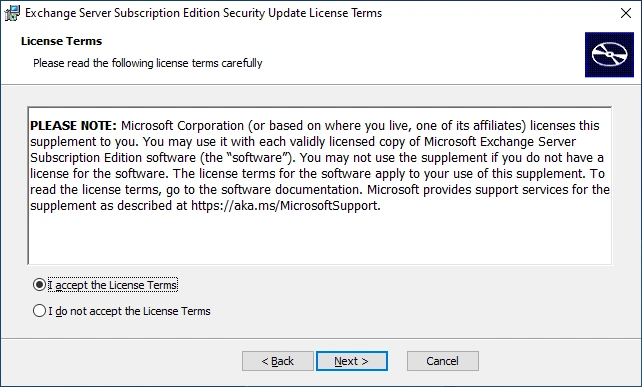The height and width of the screenshot is (387, 642).
Task: Click the 'I accept the License Terms' label
Action: [x=113, y=285]
